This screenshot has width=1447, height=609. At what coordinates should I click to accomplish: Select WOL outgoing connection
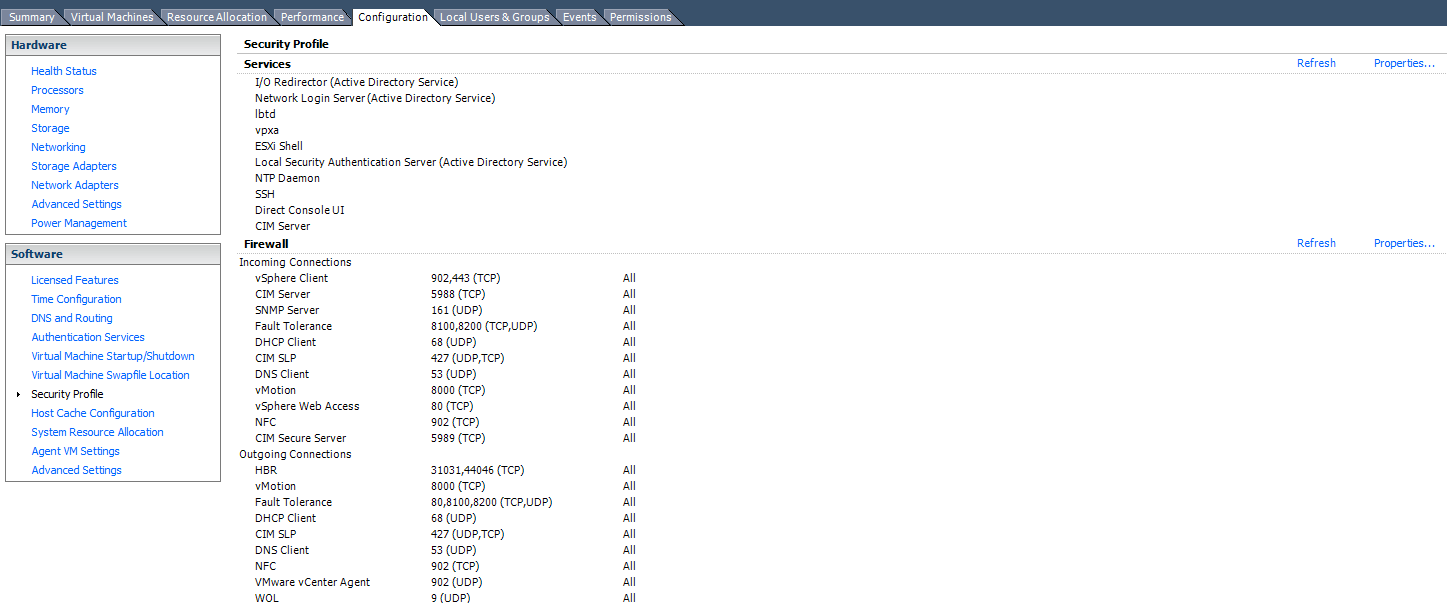pyautogui.click(x=267, y=598)
